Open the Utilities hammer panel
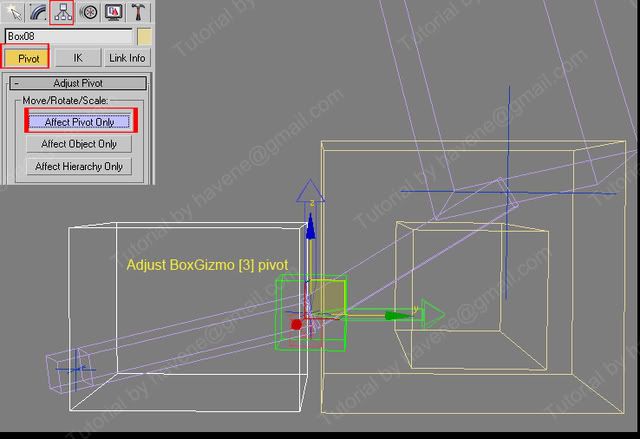Image resolution: width=640 pixels, height=439 pixels. 138,12
